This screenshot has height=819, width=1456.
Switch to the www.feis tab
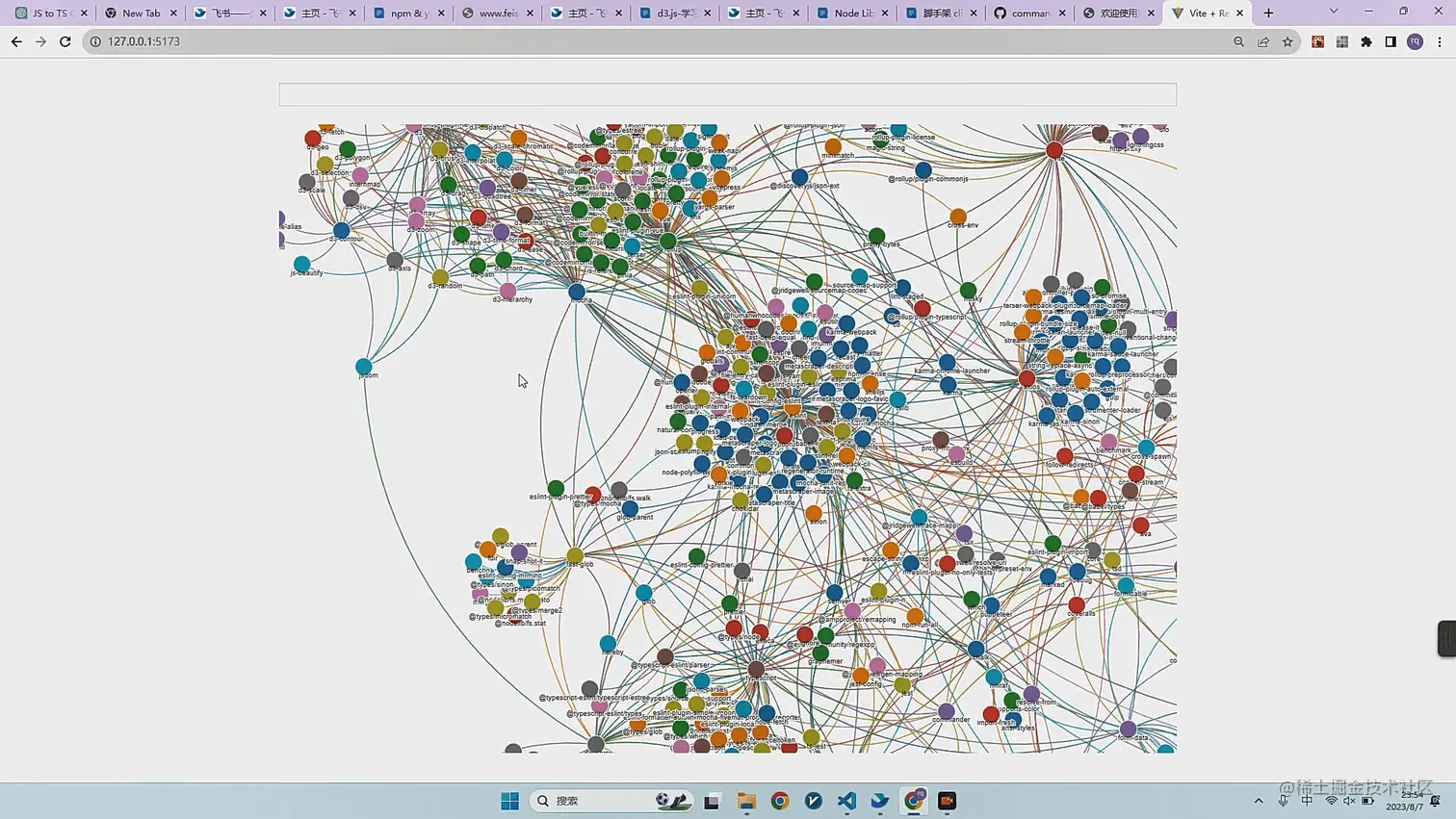(x=496, y=13)
